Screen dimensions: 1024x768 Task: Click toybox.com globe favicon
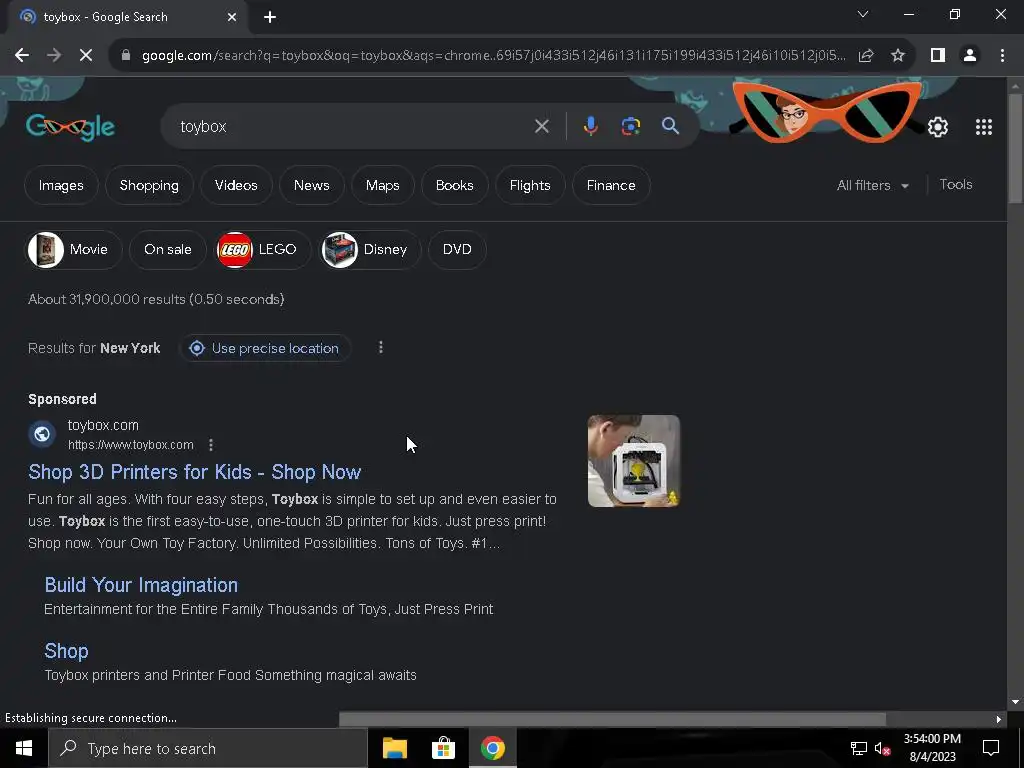tap(42, 434)
